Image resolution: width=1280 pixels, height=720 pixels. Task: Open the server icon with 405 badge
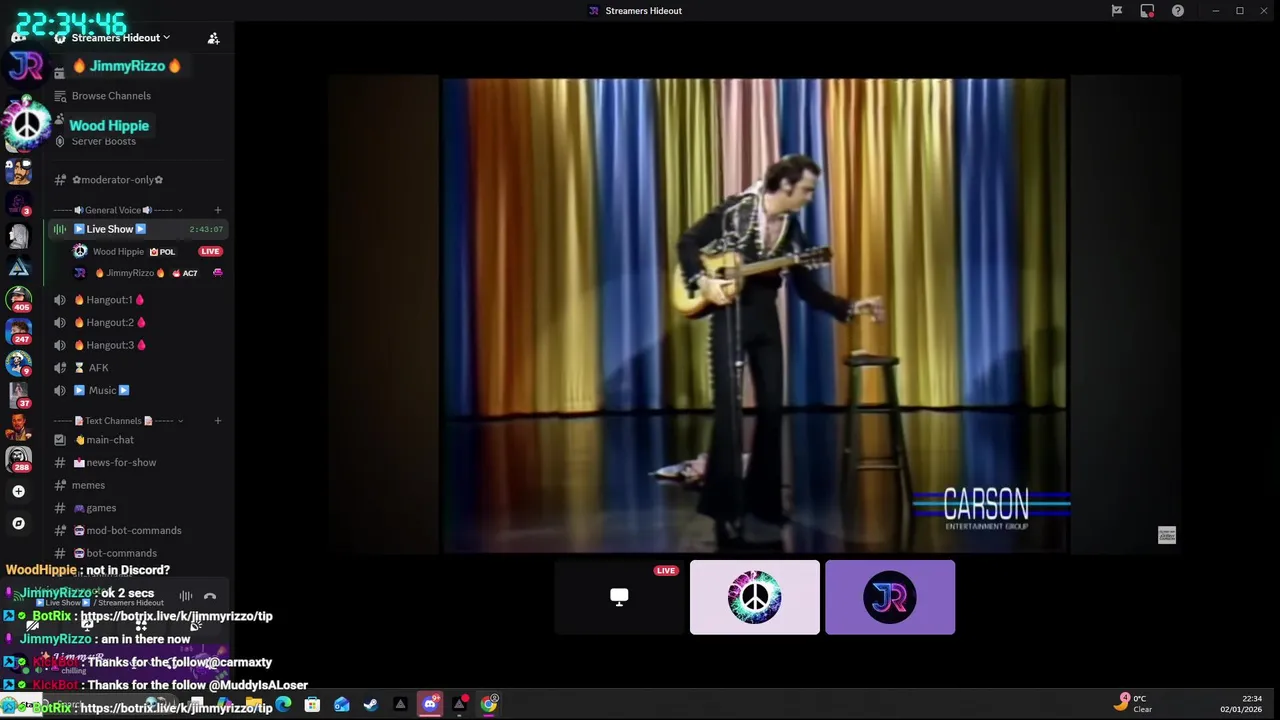point(19,298)
